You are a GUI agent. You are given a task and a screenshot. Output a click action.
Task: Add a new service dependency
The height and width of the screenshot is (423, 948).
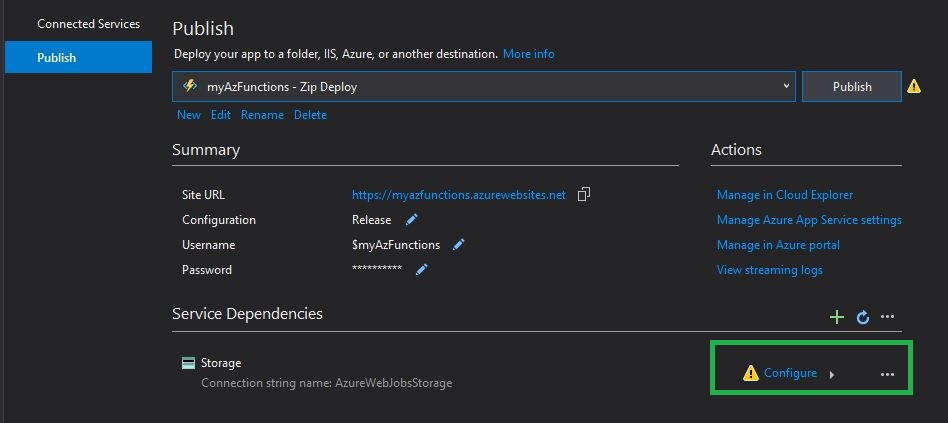pyautogui.click(x=837, y=317)
